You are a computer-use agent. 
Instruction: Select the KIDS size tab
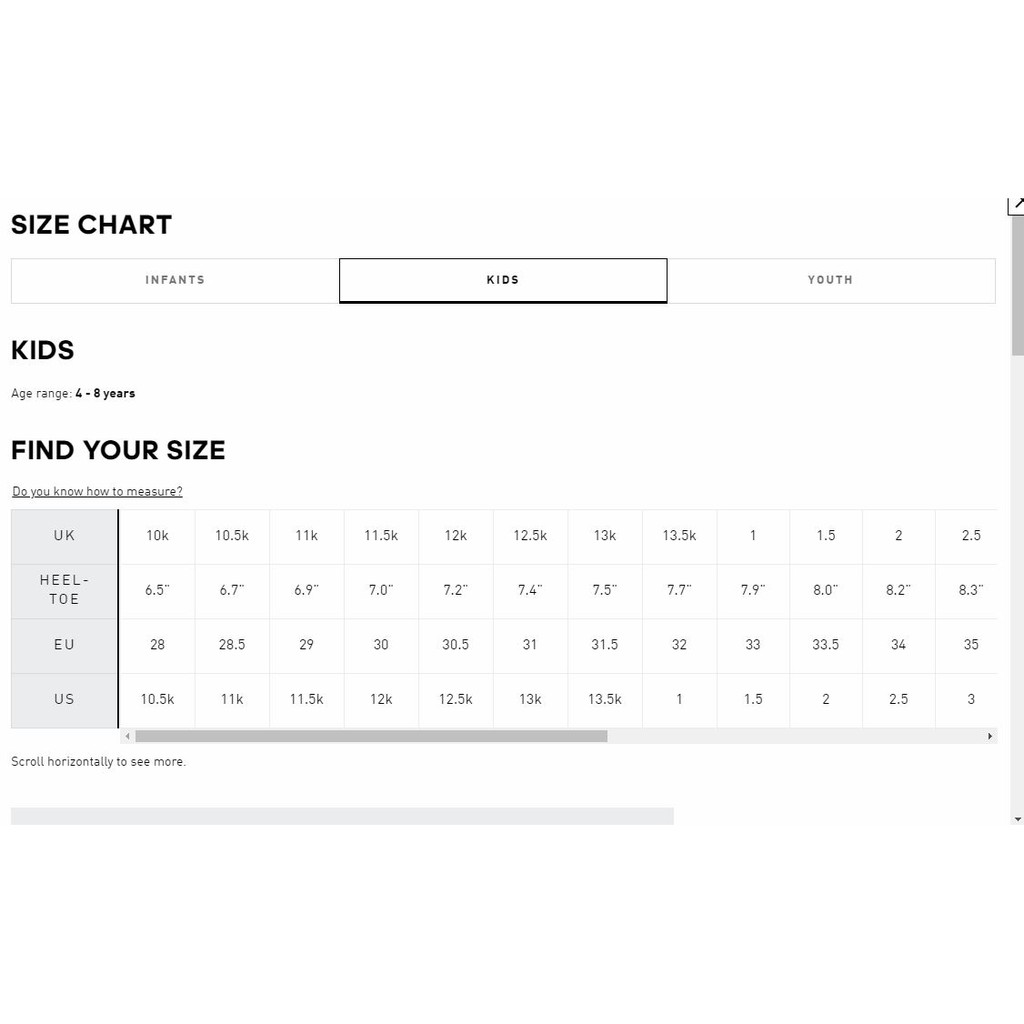[503, 281]
